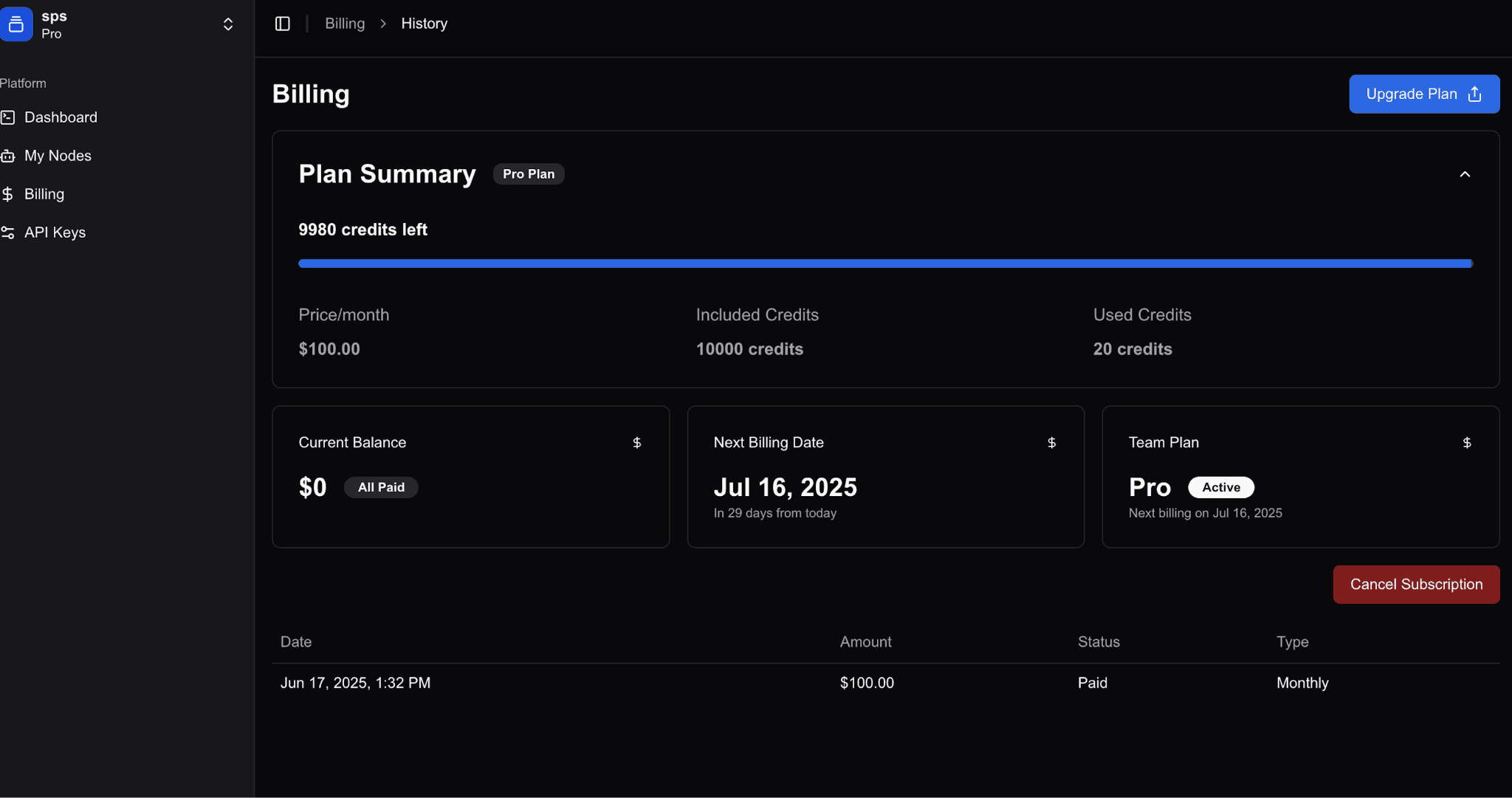This screenshot has width=1512, height=798.
Task: Click dollar icon in Team Plan card
Action: pyautogui.click(x=1466, y=443)
